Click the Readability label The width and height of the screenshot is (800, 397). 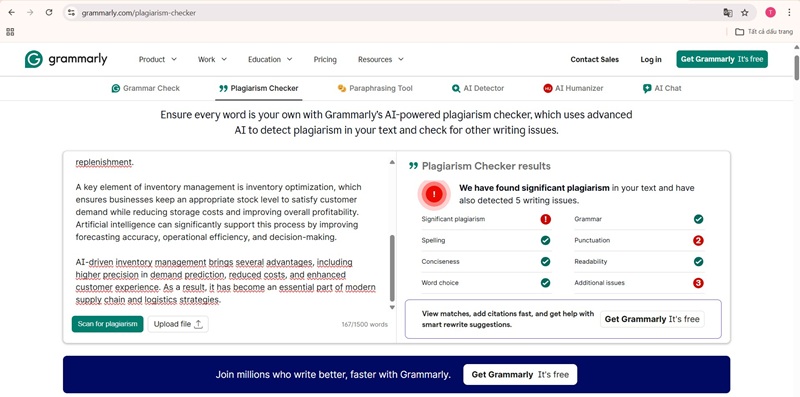coord(591,261)
